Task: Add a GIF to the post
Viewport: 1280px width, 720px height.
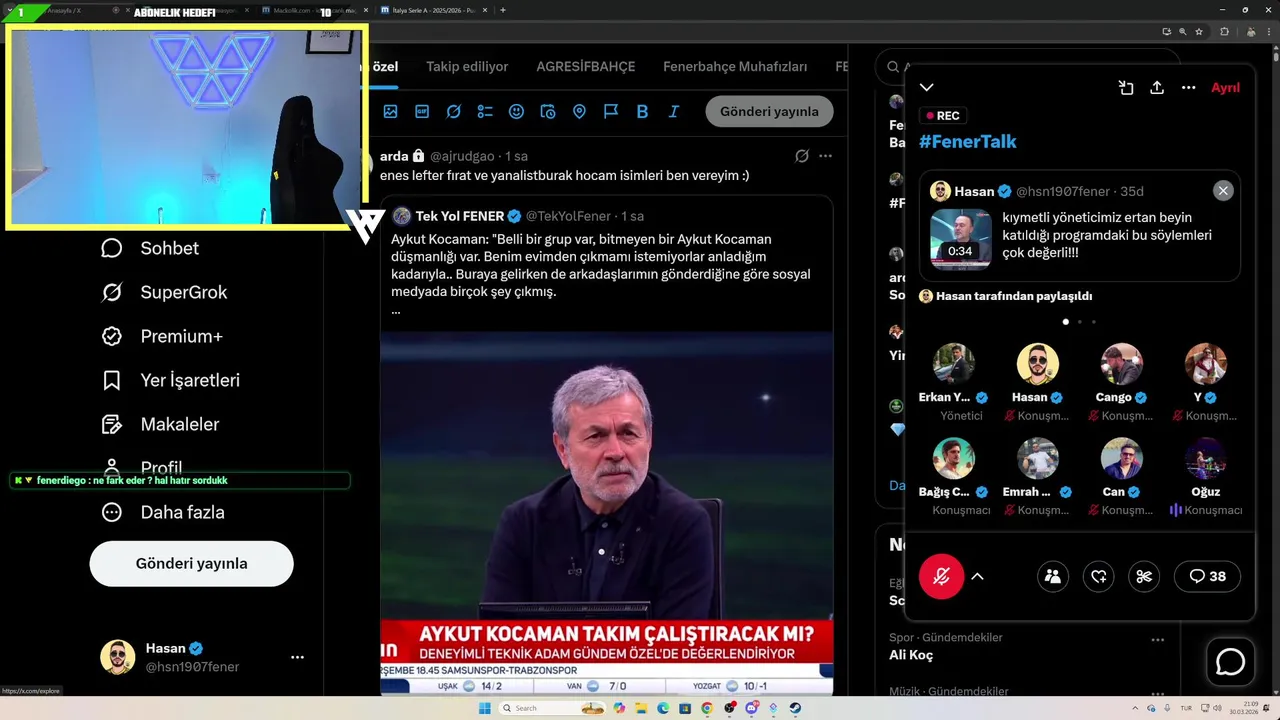Action: (x=422, y=111)
